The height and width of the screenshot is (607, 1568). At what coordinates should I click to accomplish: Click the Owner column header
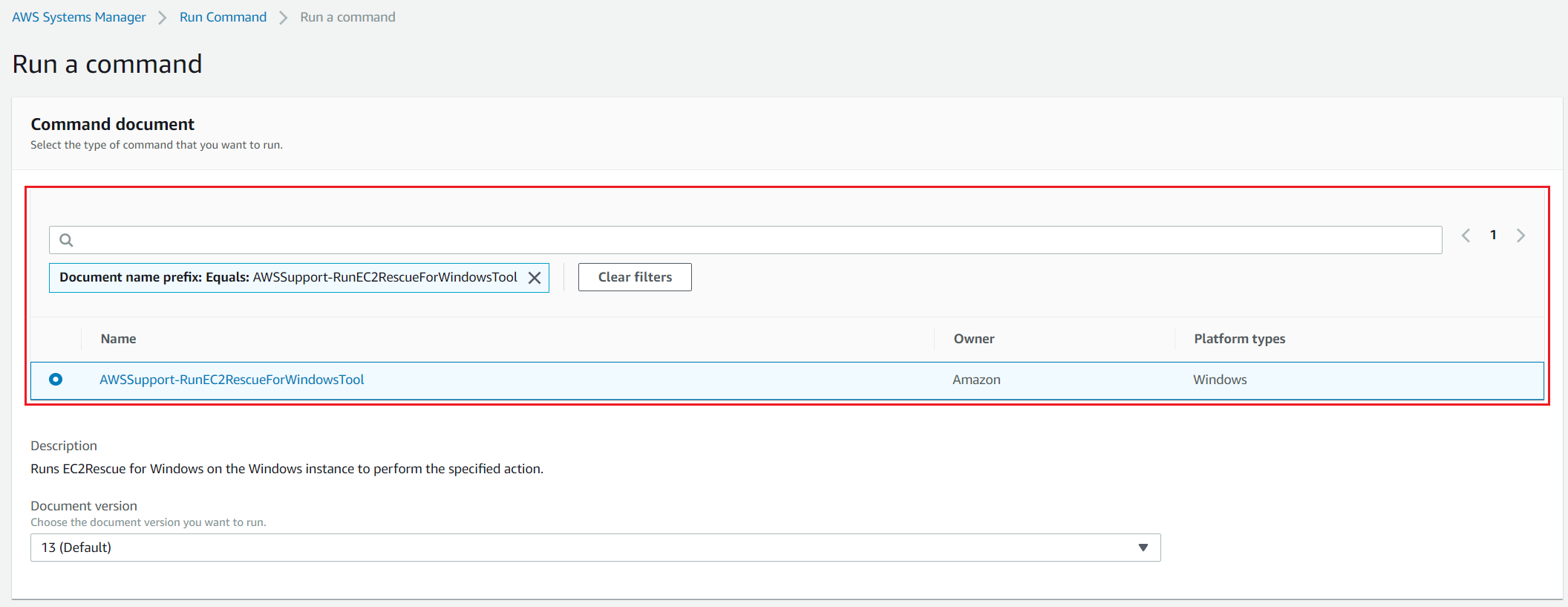[973, 339]
